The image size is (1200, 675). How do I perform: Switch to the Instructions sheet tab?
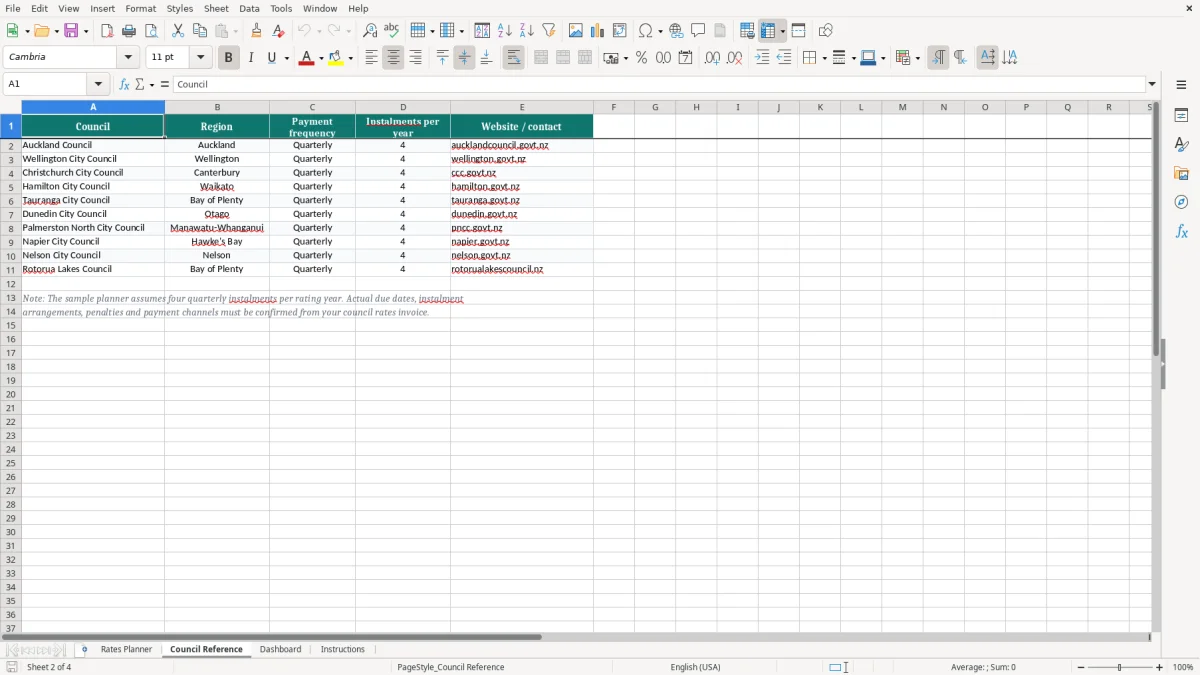pos(342,649)
